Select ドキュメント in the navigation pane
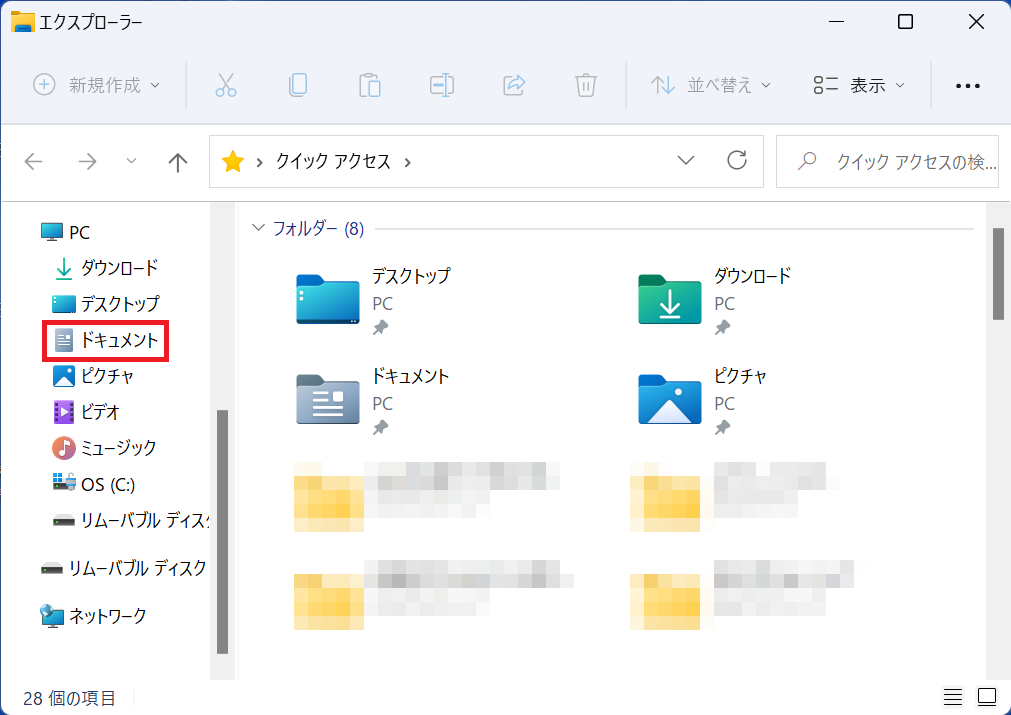The width and height of the screenshot is (1011, 715). pos(106,340)
